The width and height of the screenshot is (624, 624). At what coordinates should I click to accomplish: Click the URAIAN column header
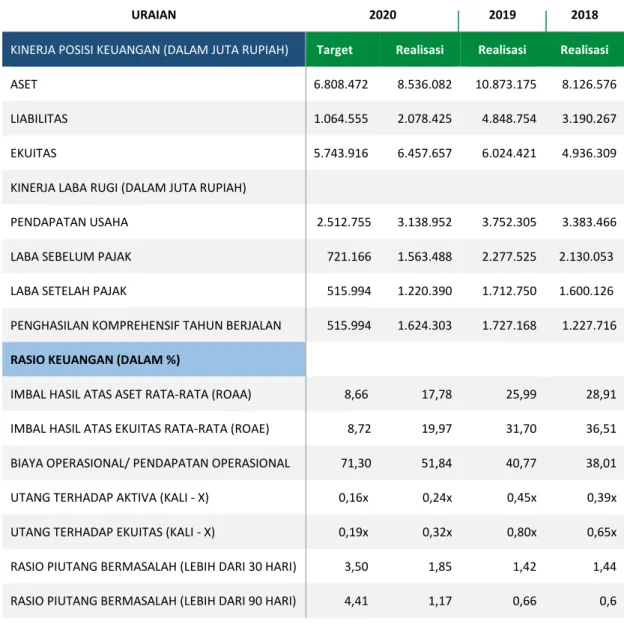pos(154,15)
